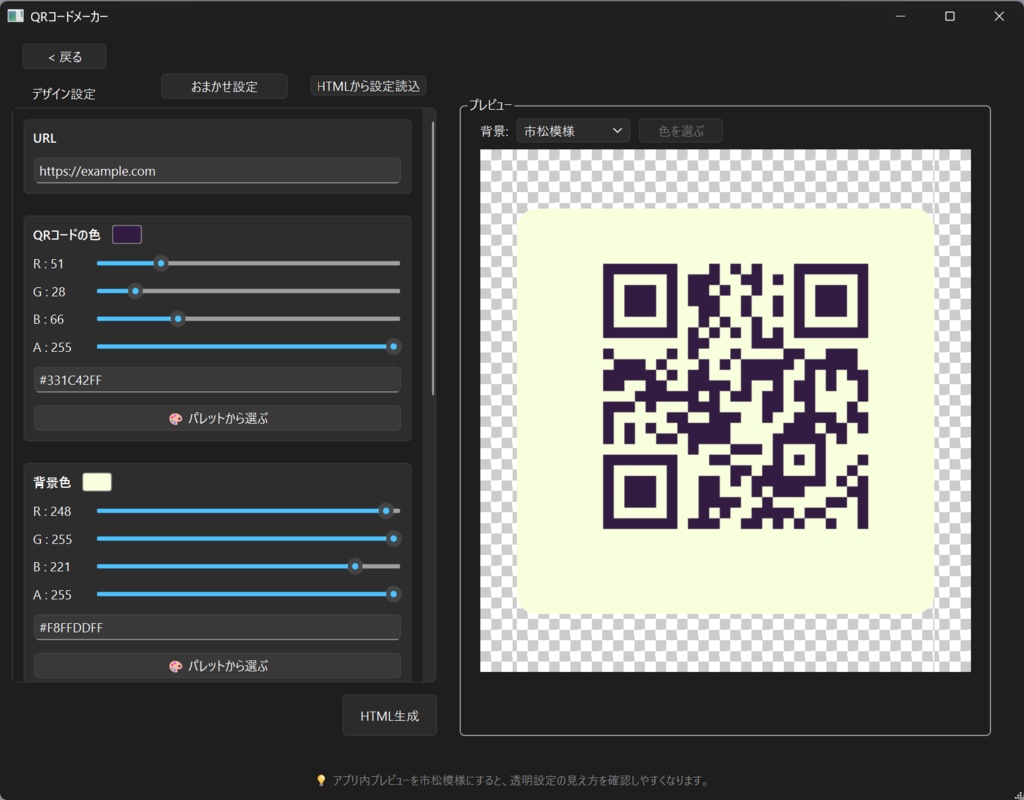This screenshot has width=1024, height=800.
Task: Maximize the QRコードメーカー window
Action: tap(950, 16)
